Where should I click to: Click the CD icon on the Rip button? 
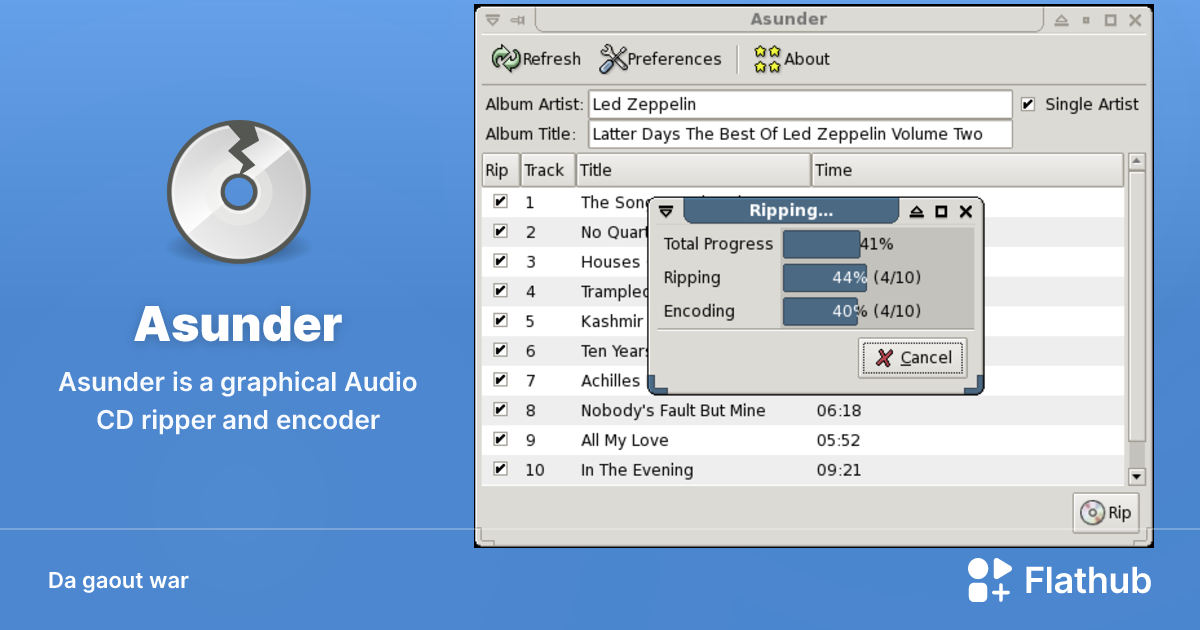point(1090,512)
